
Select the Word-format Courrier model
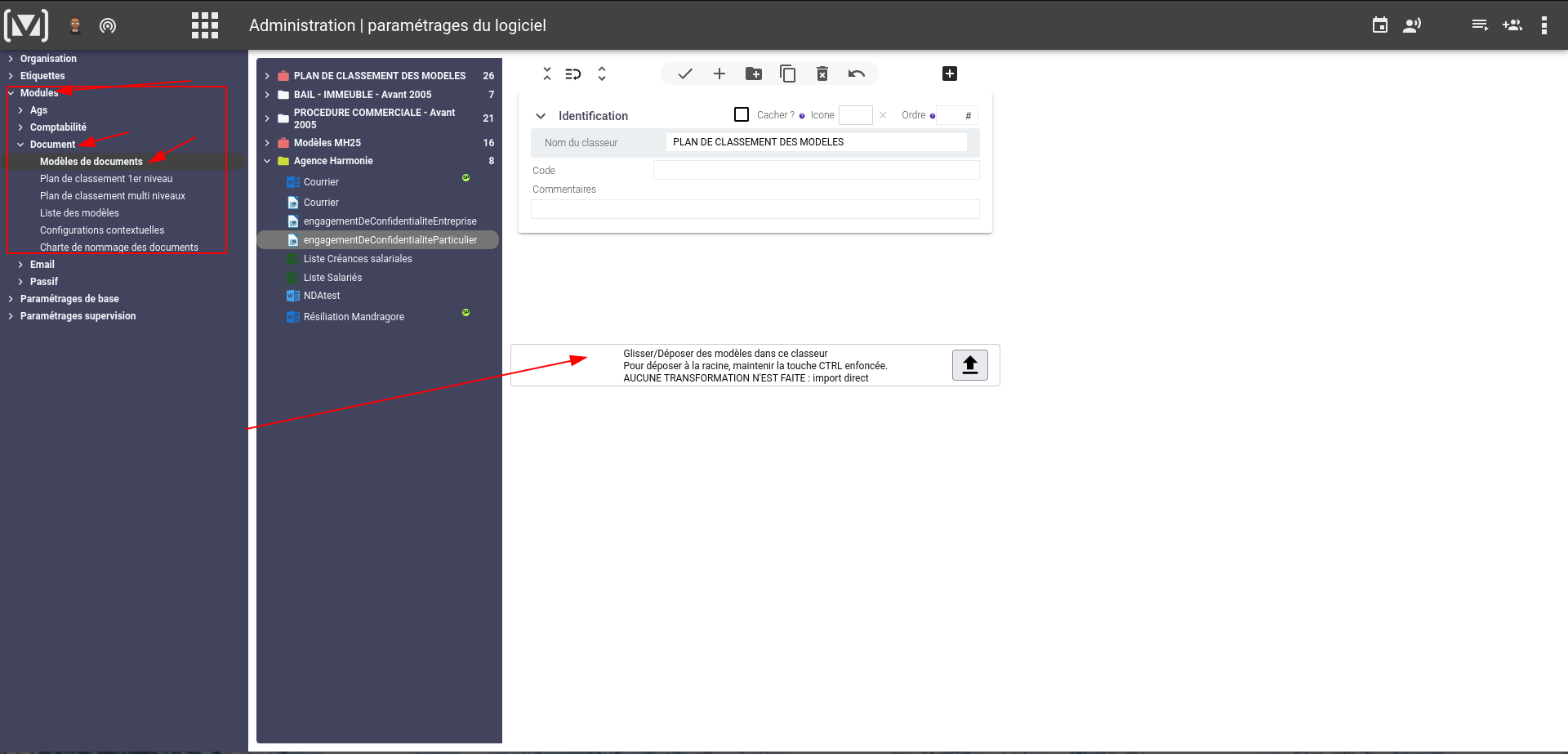[x=321, y=182]
